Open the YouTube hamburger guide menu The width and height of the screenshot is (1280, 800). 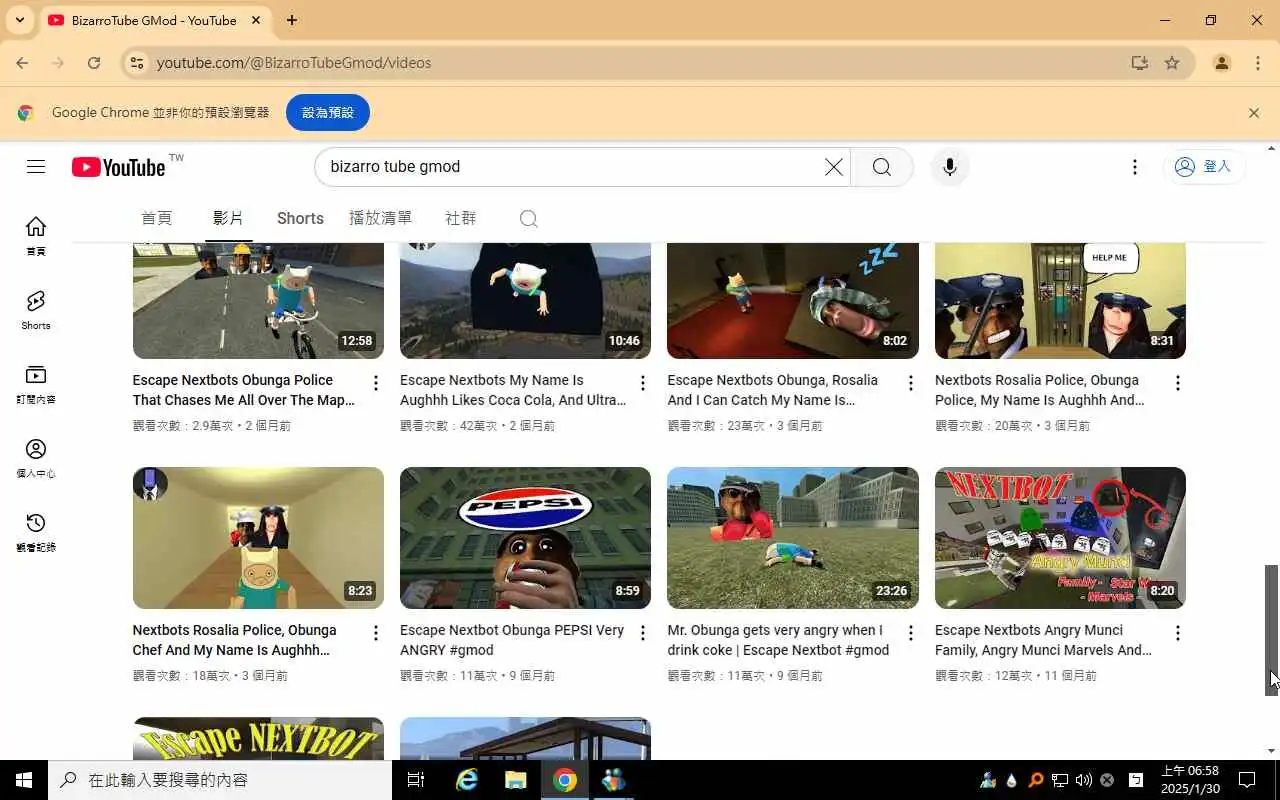[36, 167]
